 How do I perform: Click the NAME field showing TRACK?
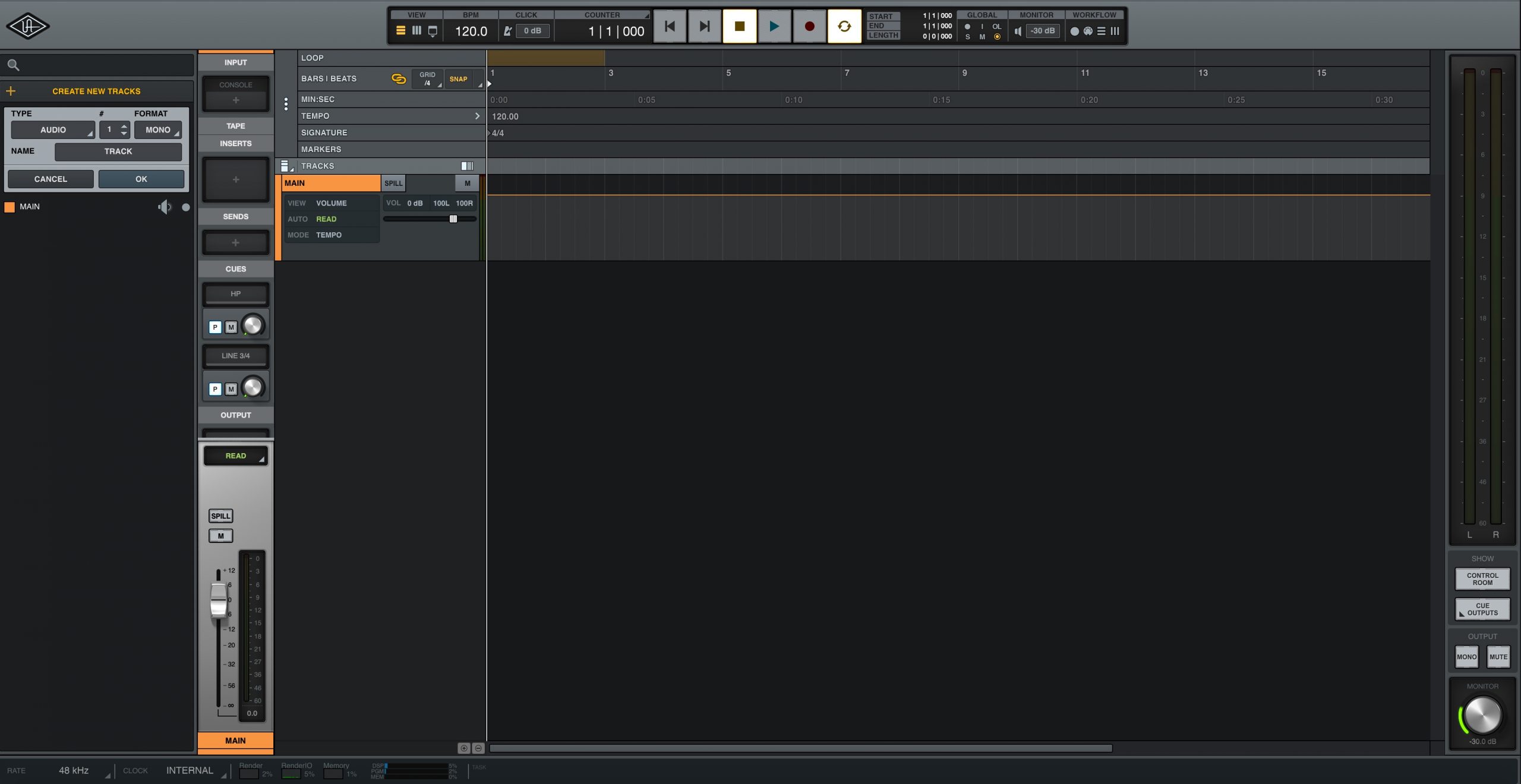[x=118, y=151]
